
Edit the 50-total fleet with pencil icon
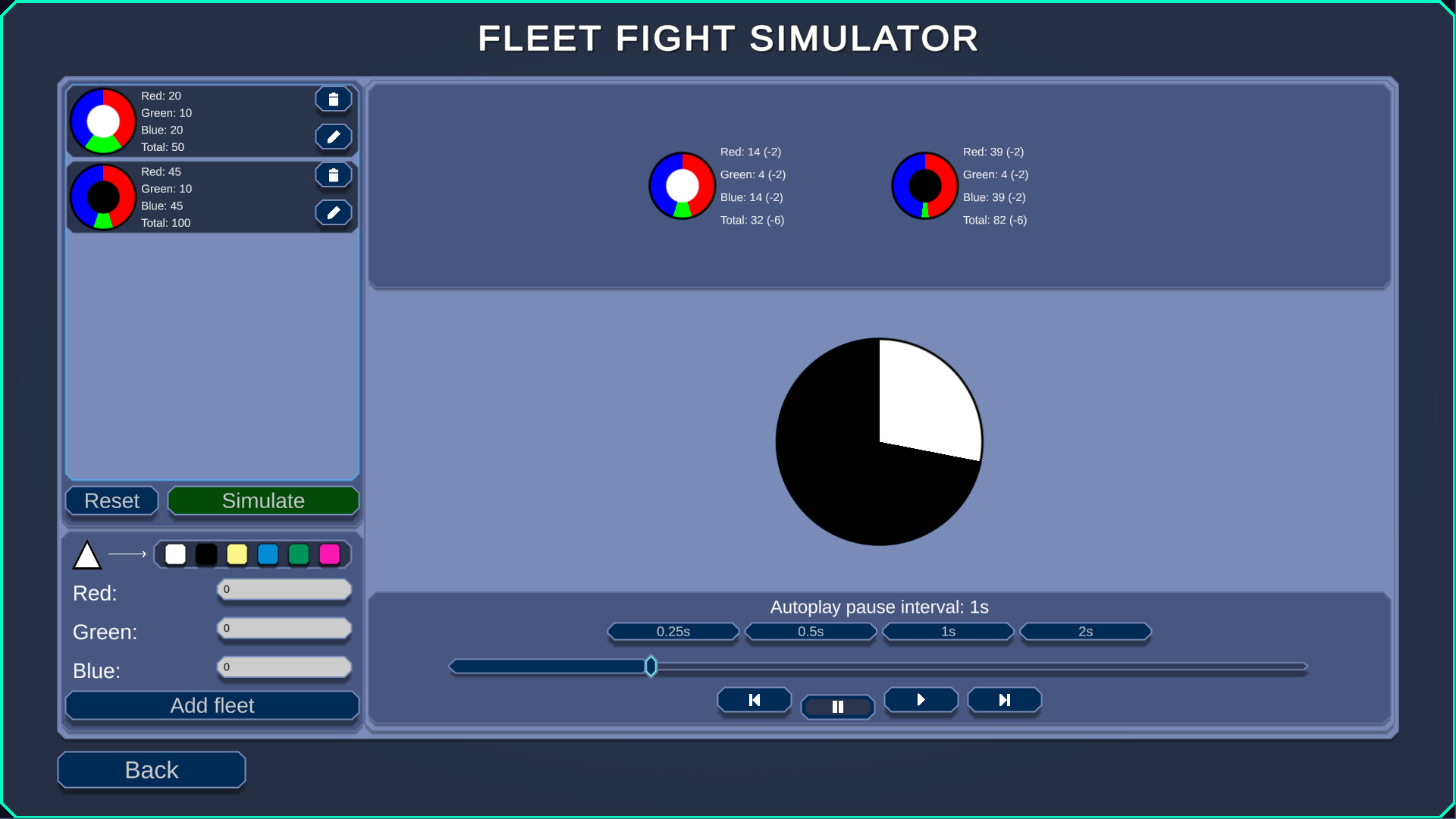point(334,137)
